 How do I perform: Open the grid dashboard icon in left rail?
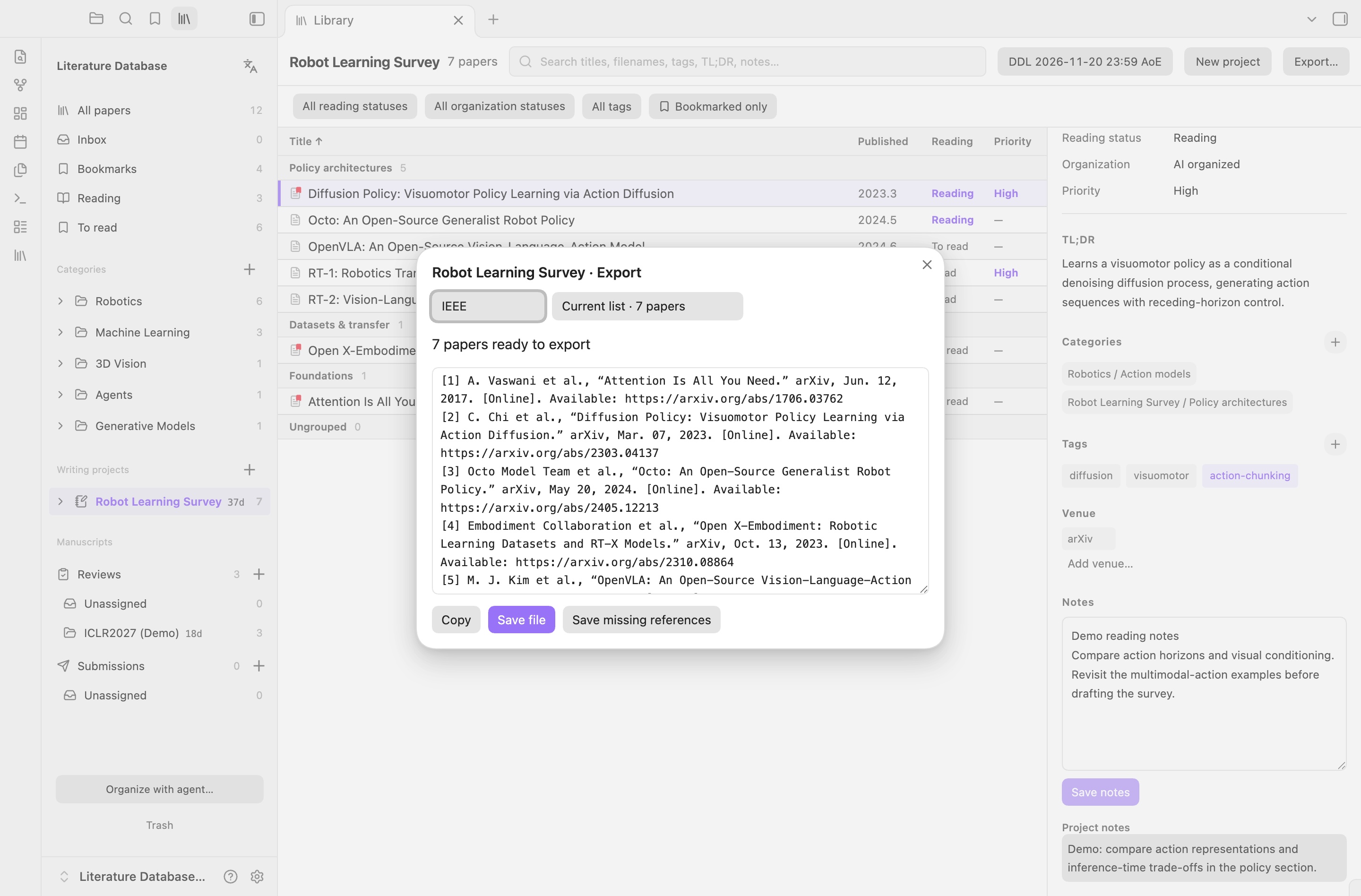[20, 113]
